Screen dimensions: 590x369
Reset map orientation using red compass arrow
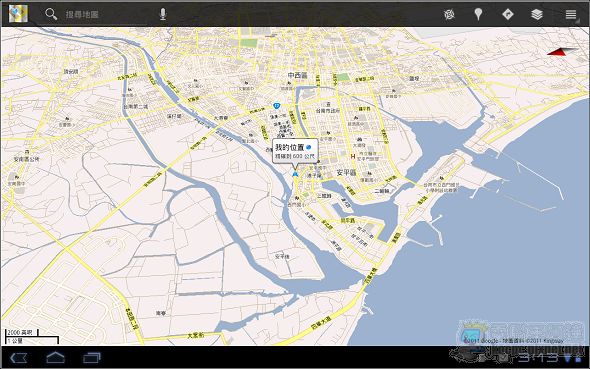click(x=561, y=52)
